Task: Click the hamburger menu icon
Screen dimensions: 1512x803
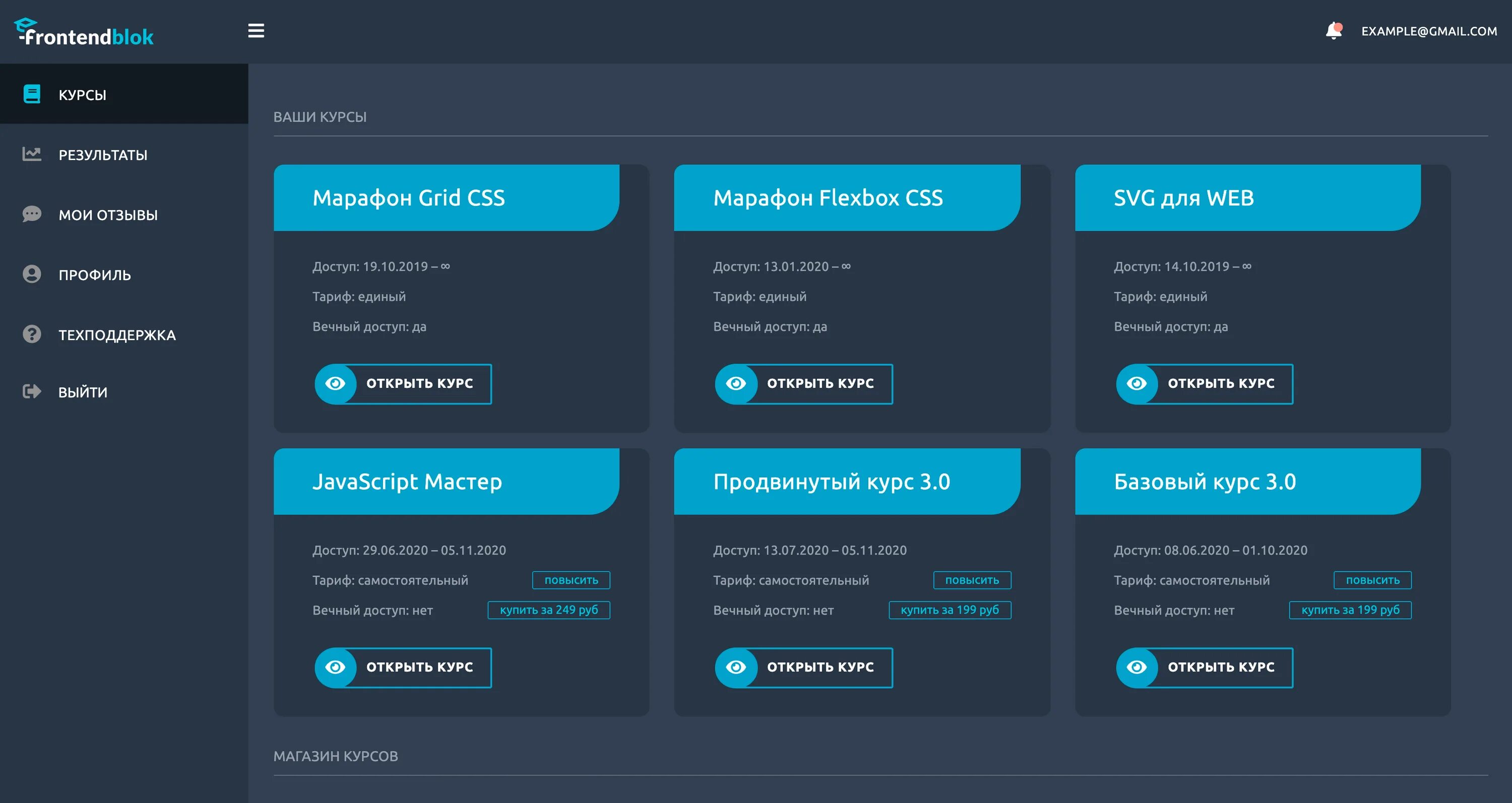Action: pyautogui.click(x=256, y=31)
